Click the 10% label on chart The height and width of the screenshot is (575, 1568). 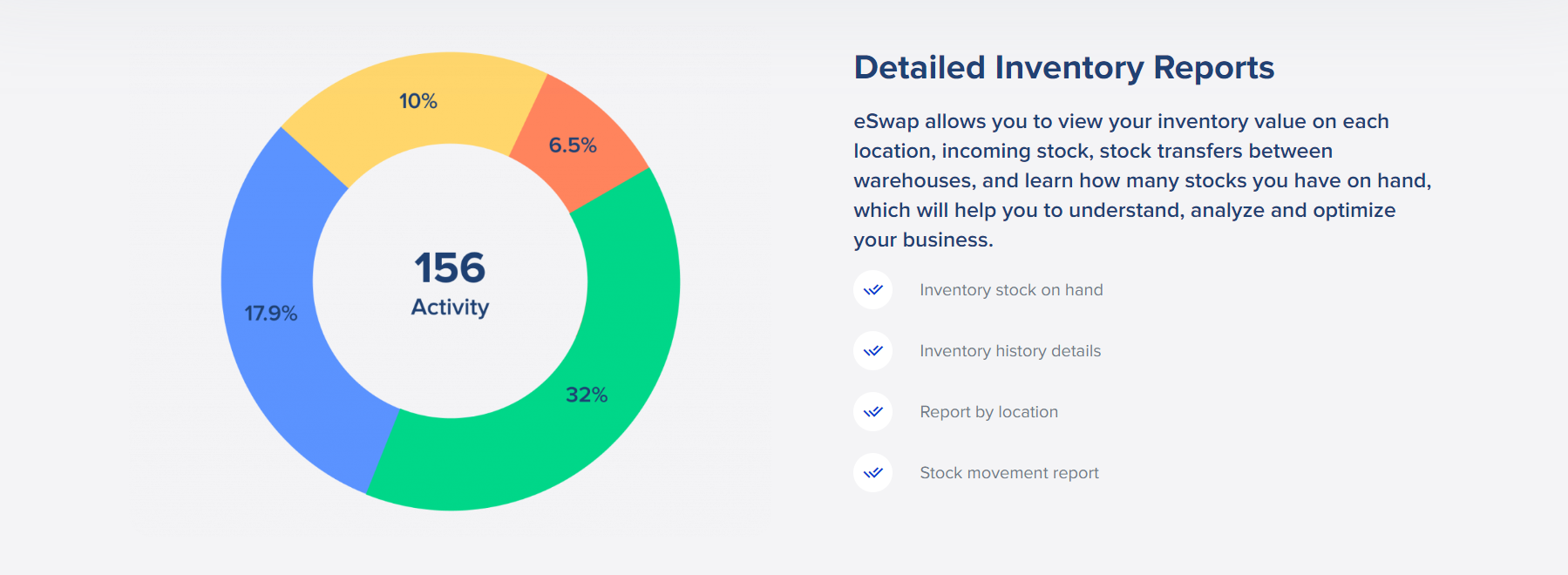coord(418,101)
